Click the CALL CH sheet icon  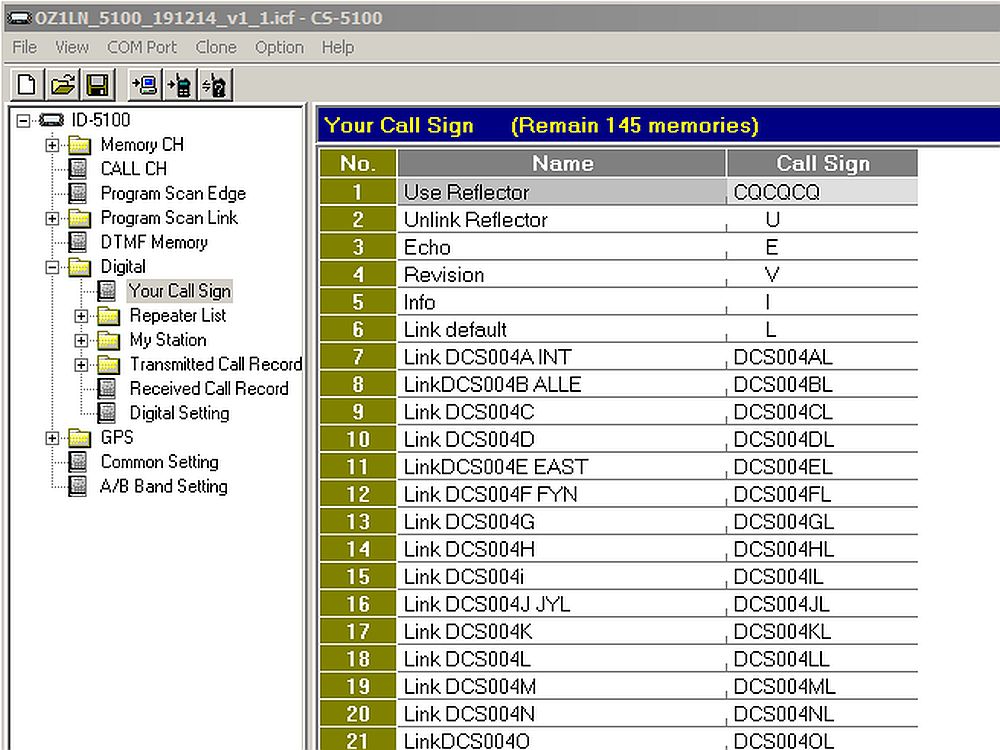[x=78, y=169]
